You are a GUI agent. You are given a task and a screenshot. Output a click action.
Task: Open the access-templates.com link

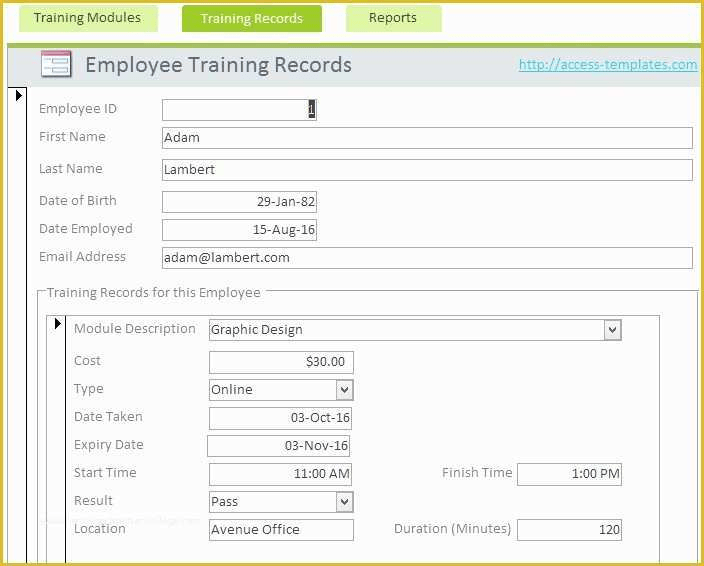(608, 65)
